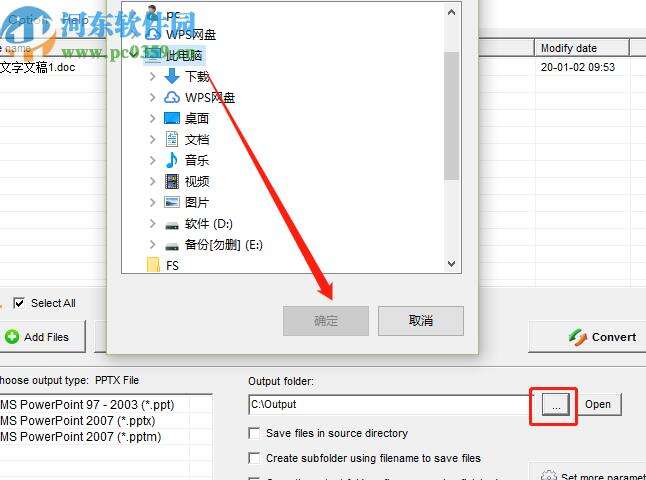646x480 pixels.
Task: Select the 音乐 music note icon
Action: pos(172,160)
